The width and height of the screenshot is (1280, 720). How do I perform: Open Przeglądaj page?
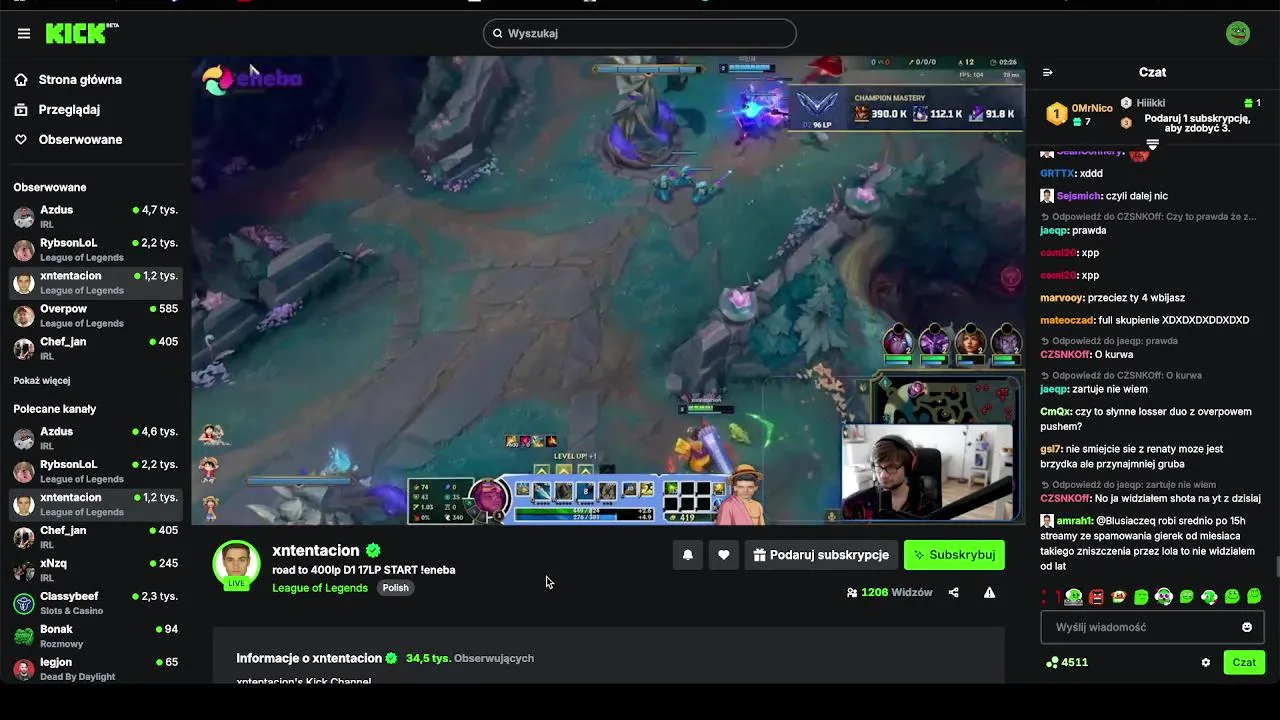pyautogui.click(x=69, y=109)
